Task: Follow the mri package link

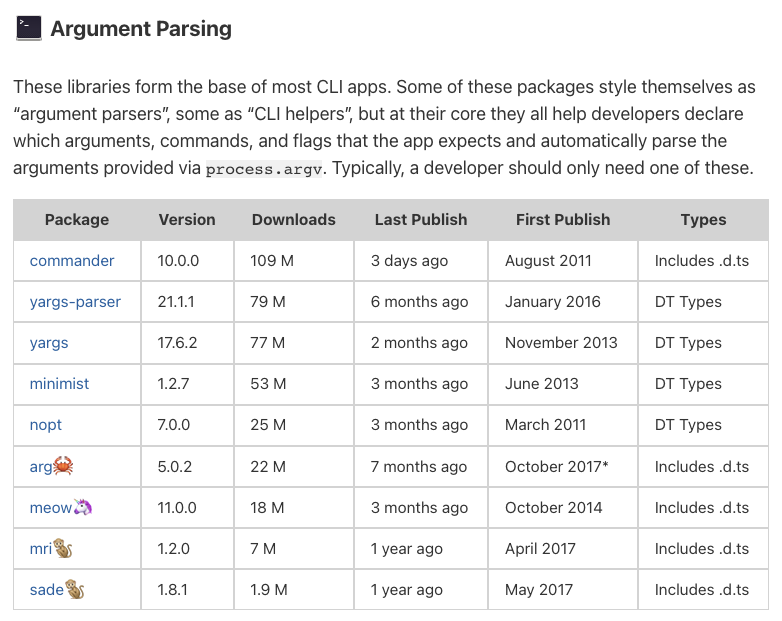Action: (41, 549)
